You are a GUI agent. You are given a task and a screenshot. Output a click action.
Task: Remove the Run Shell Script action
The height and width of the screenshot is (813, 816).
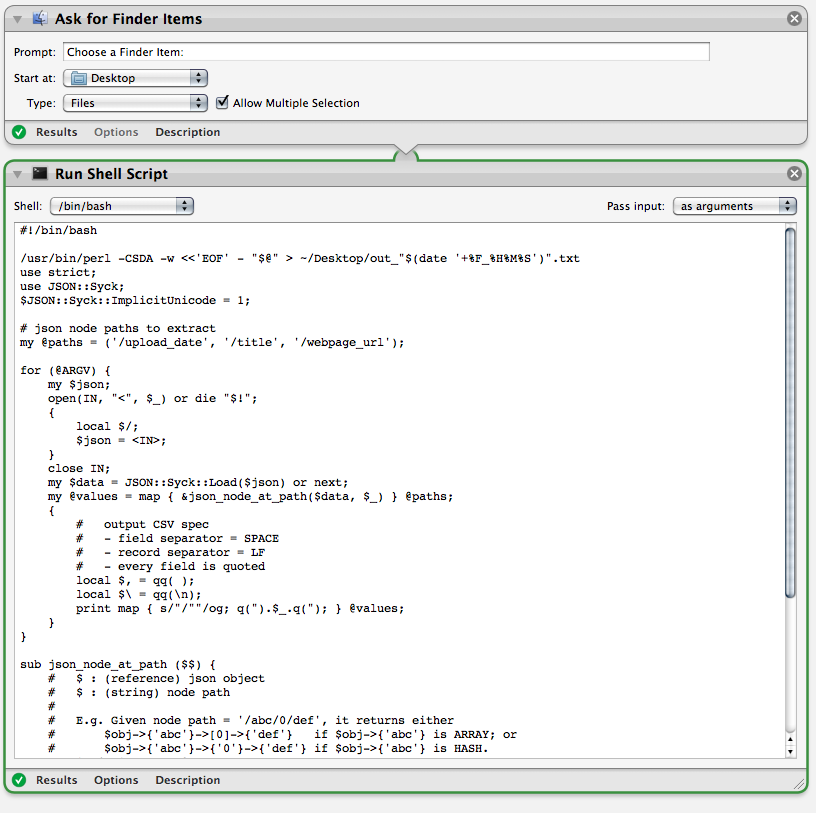(x=794, y=173)
